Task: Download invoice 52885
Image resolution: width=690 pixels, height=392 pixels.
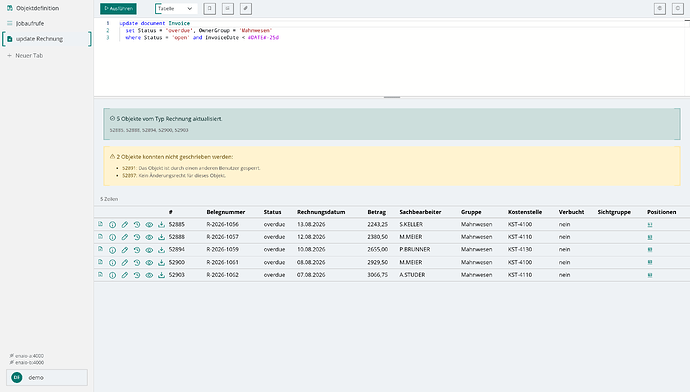Action: (x=161, y=224)
